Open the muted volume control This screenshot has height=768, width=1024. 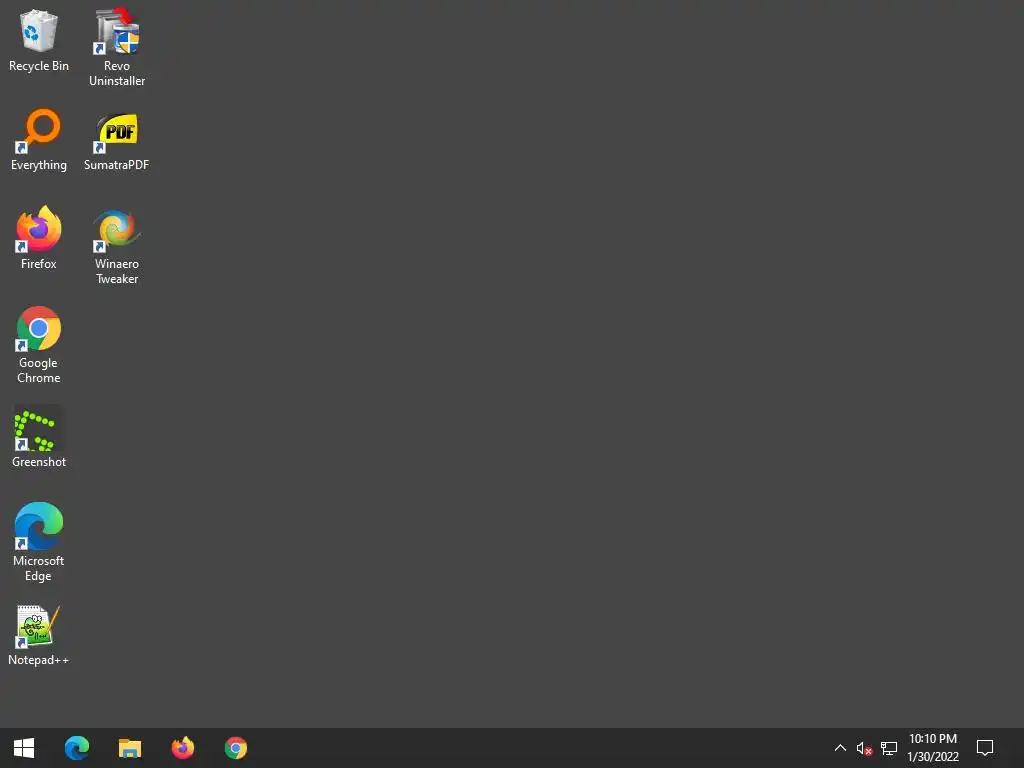pyautogui.click(x=864, y=748)
